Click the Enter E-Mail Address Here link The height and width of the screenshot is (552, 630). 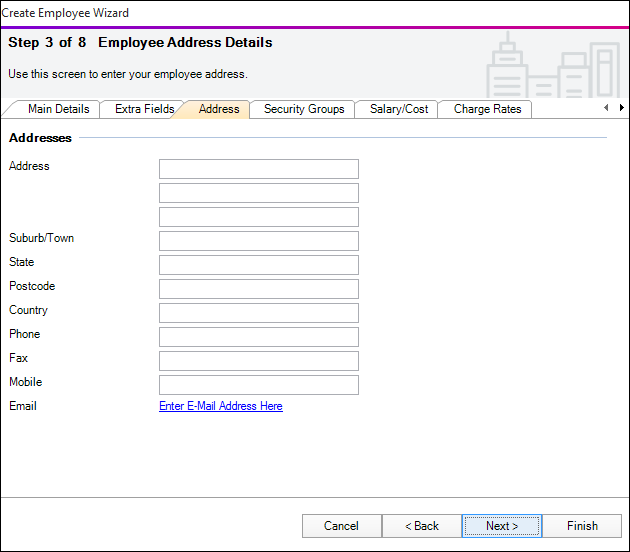[x=220, y=406]
